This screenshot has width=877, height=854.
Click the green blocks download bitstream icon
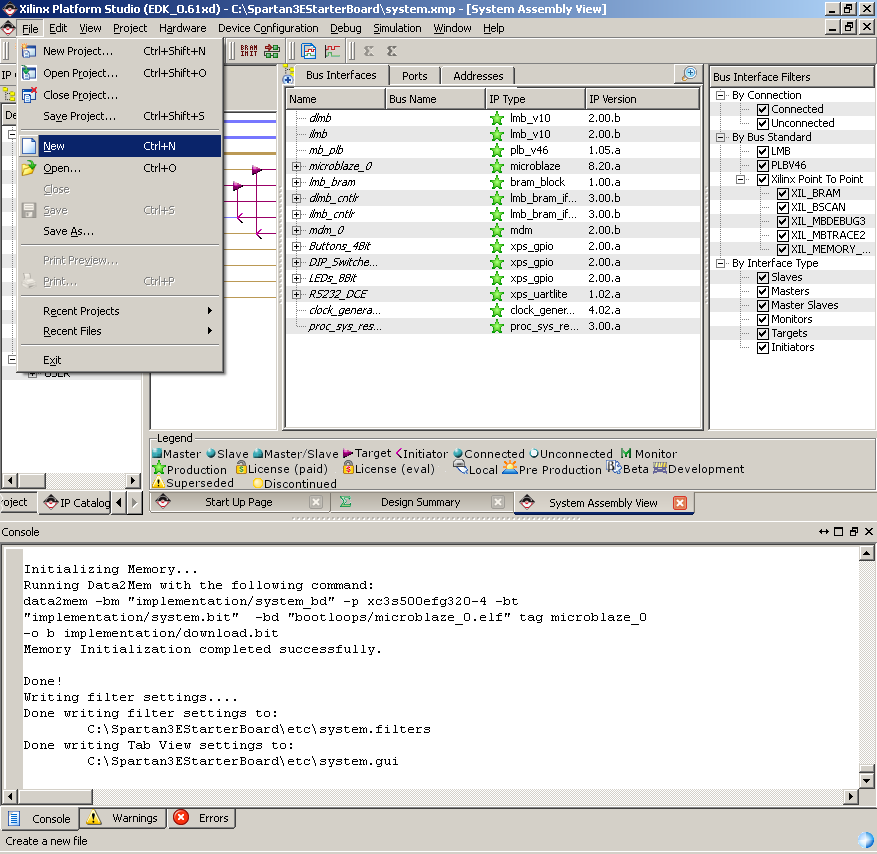(272, 51)
